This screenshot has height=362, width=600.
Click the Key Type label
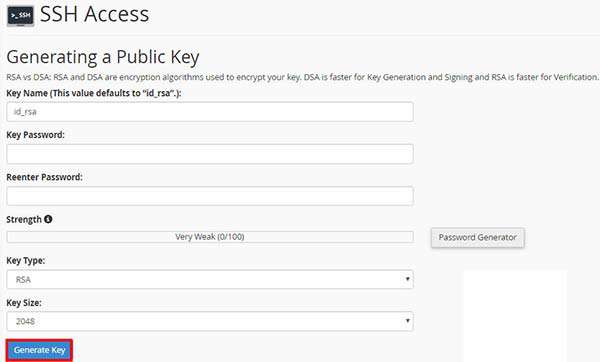pyautogui.click(x=26, y=261)
